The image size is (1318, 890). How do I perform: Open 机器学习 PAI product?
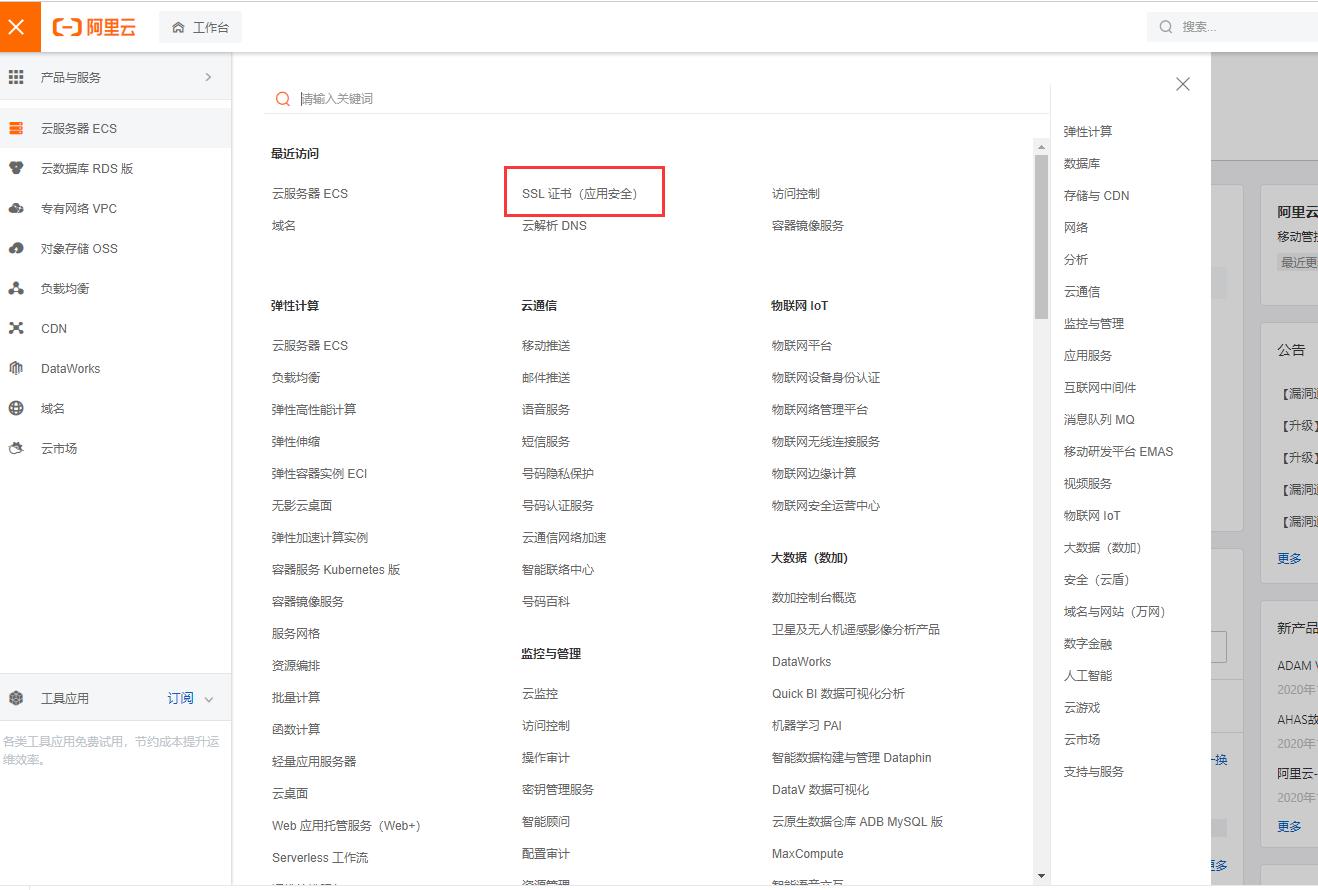pyautogui.click(x=807, y=725)
